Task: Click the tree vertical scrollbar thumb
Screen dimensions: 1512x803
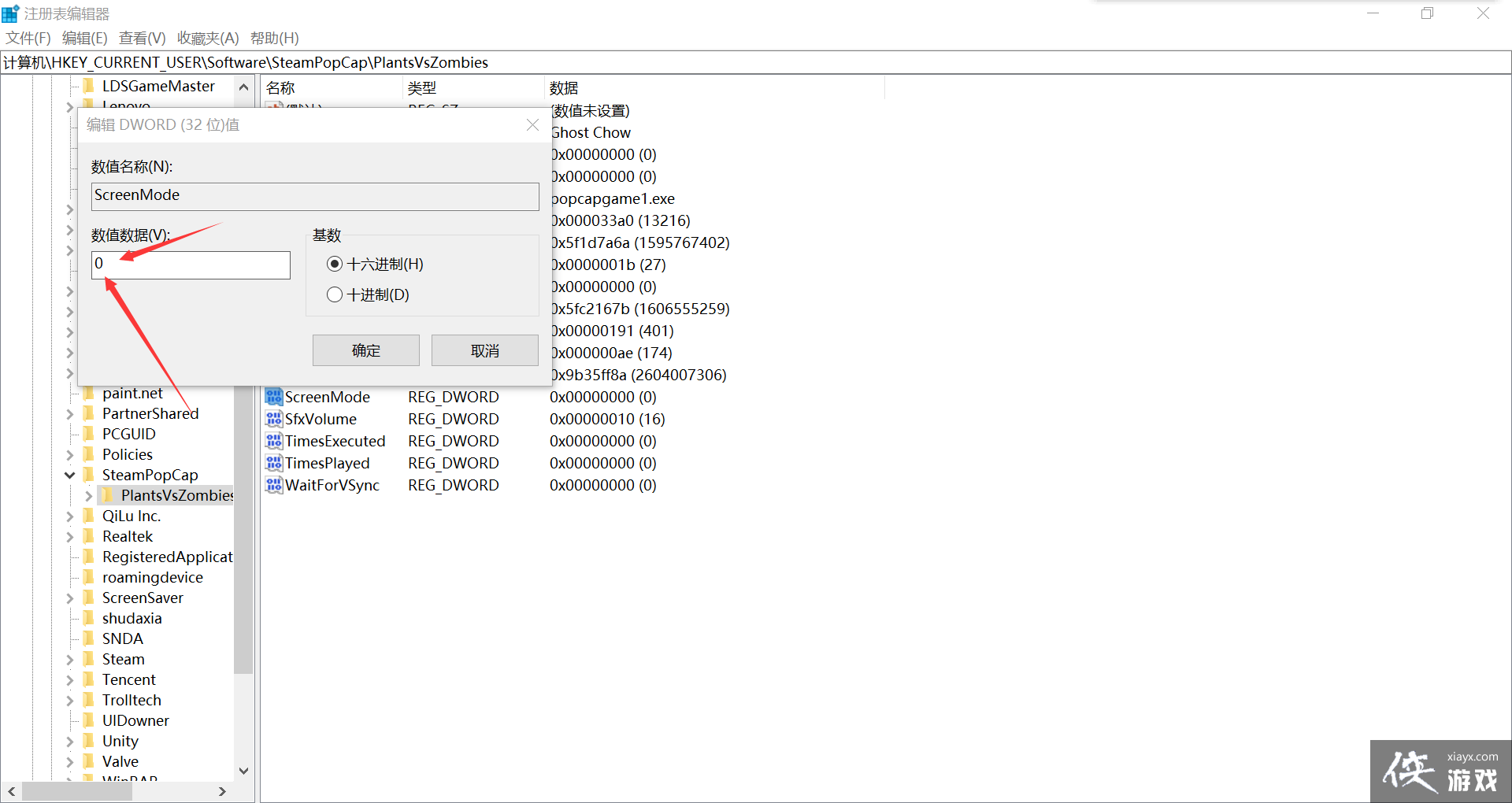Action: (x=243, y=531)
